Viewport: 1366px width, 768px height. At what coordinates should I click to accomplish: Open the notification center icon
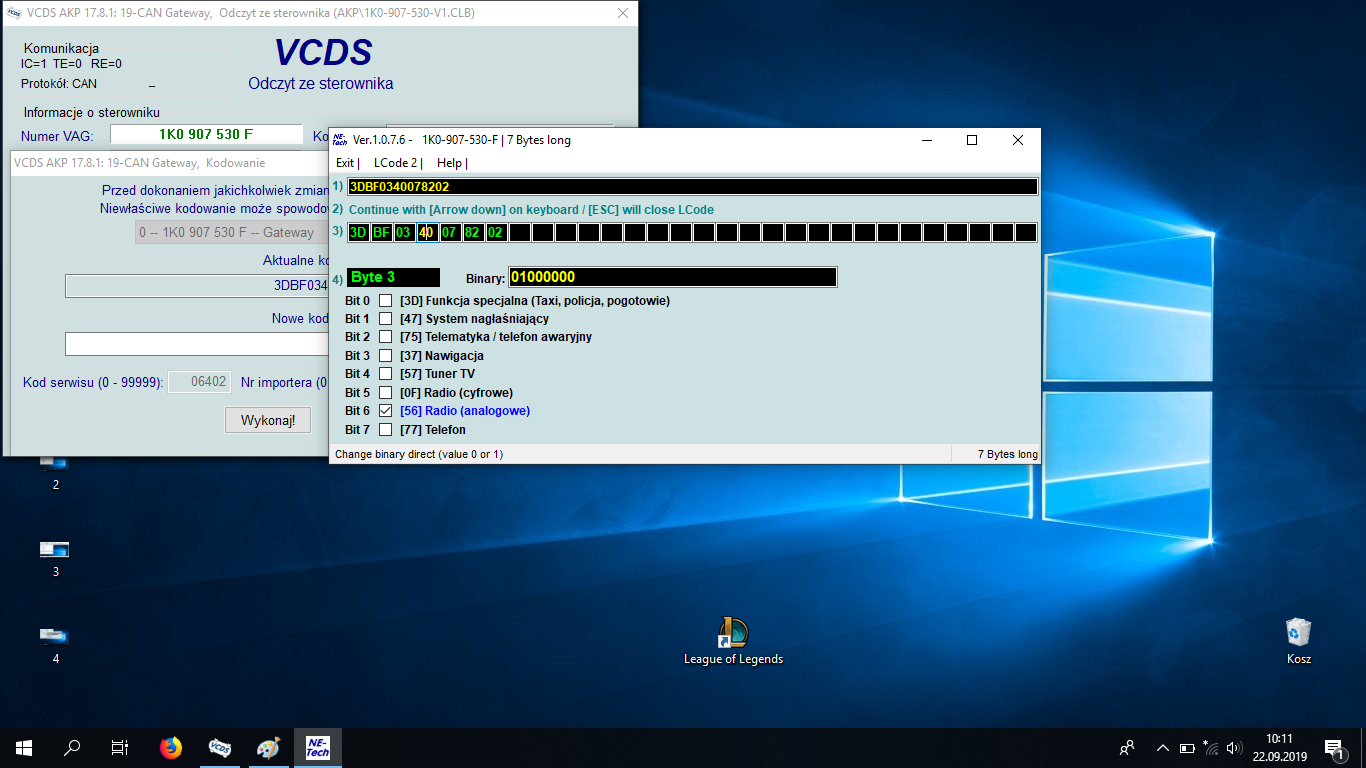click(1333, 747)
